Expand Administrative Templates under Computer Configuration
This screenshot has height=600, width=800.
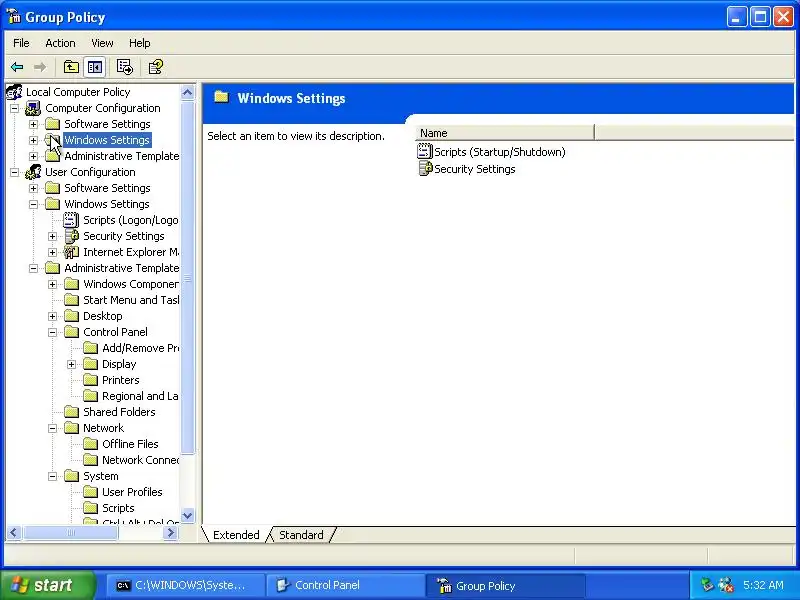[x=33, y=156]
